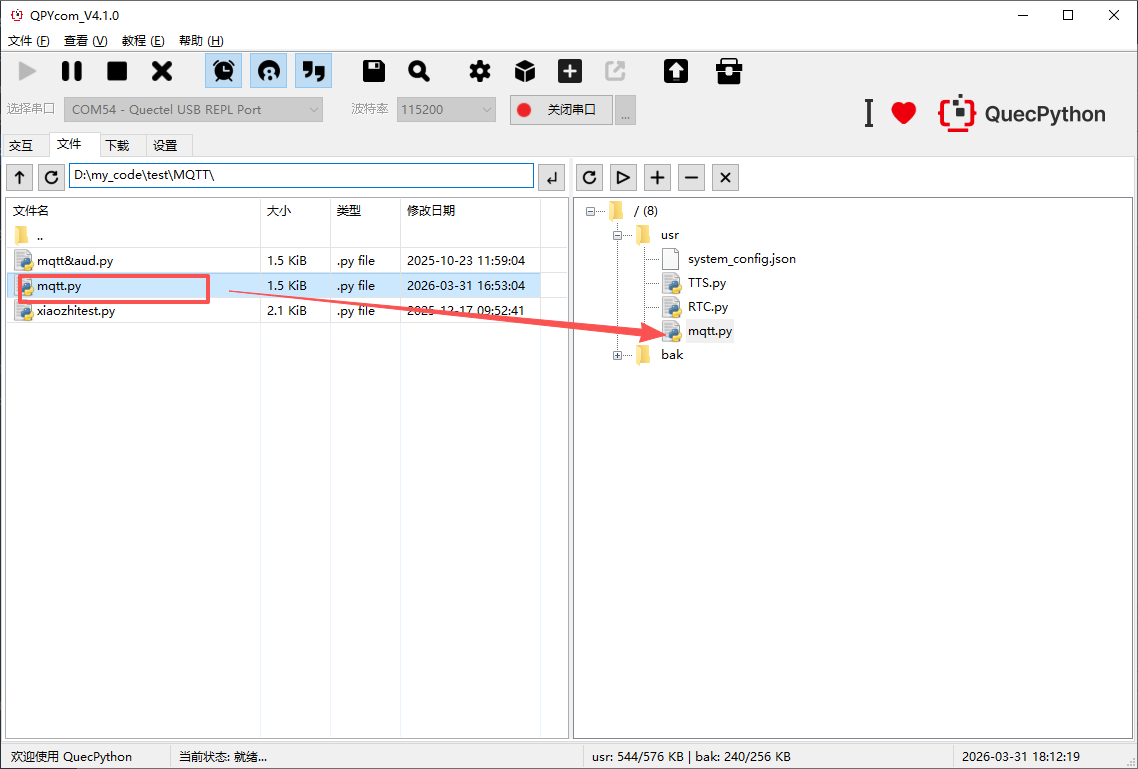
Task: Click the 3D cube package icon
Action: pyautogui.click(x=525, y=71)
